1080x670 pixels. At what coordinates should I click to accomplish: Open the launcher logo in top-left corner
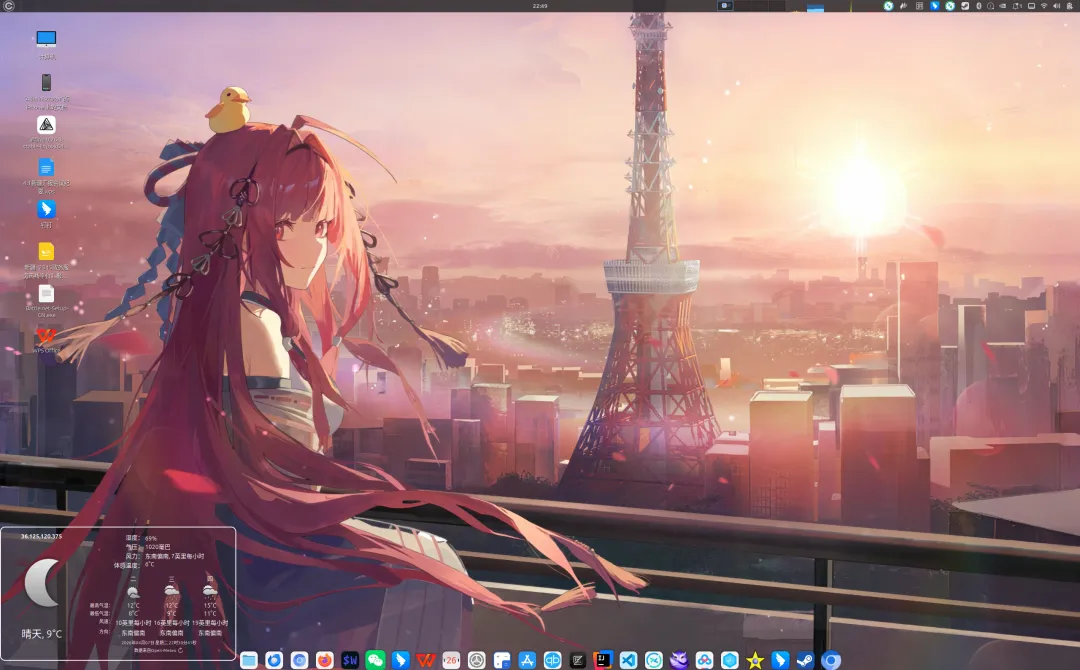pos(9,6)
